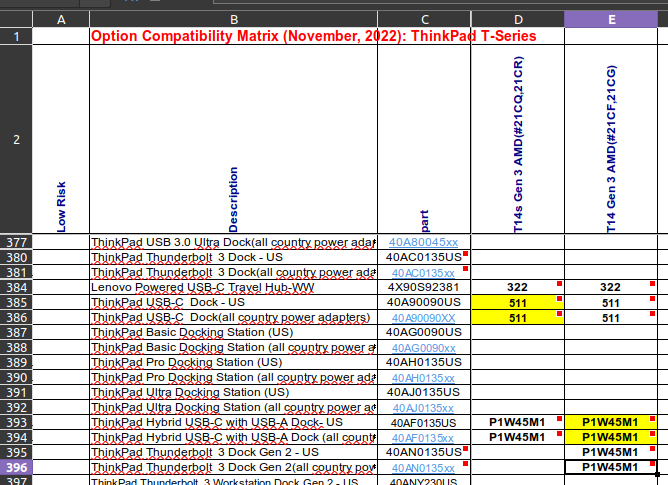The height and width of the screenshot is (485, 668).
Task: Select column E 511 cell in row 385
Action: pos(611,303)
